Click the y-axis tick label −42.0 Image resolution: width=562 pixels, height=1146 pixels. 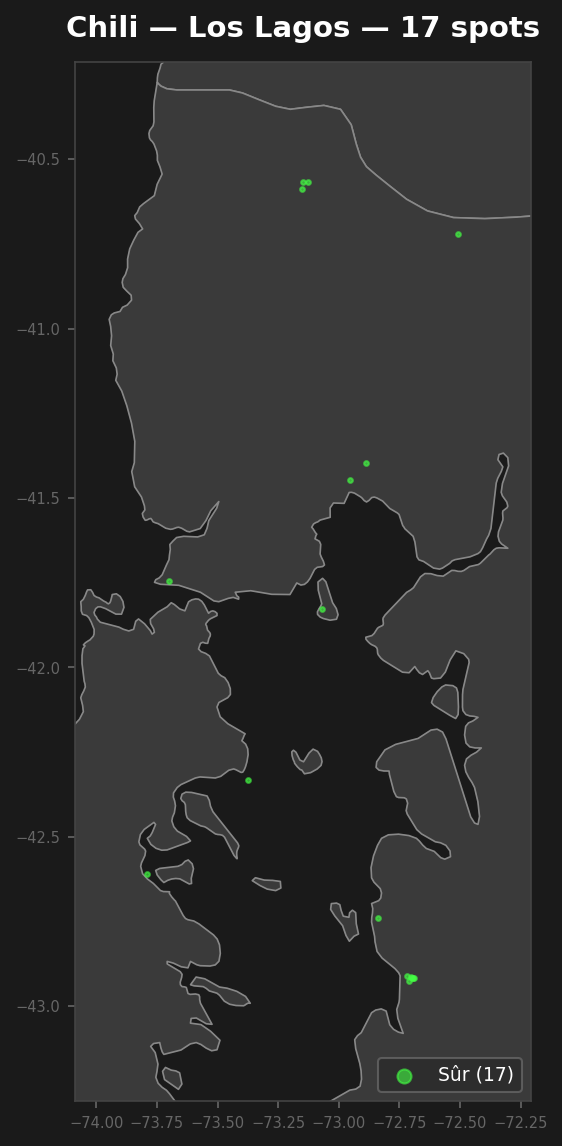point(39,668)
